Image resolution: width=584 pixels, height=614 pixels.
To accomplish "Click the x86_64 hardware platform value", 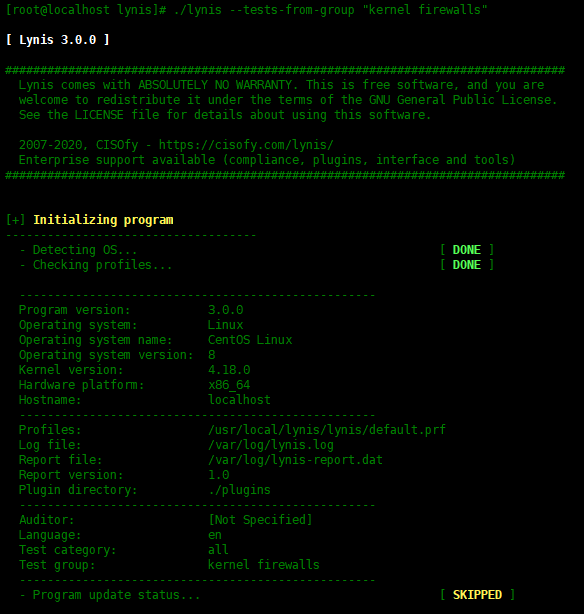I will tap(229, 385).
